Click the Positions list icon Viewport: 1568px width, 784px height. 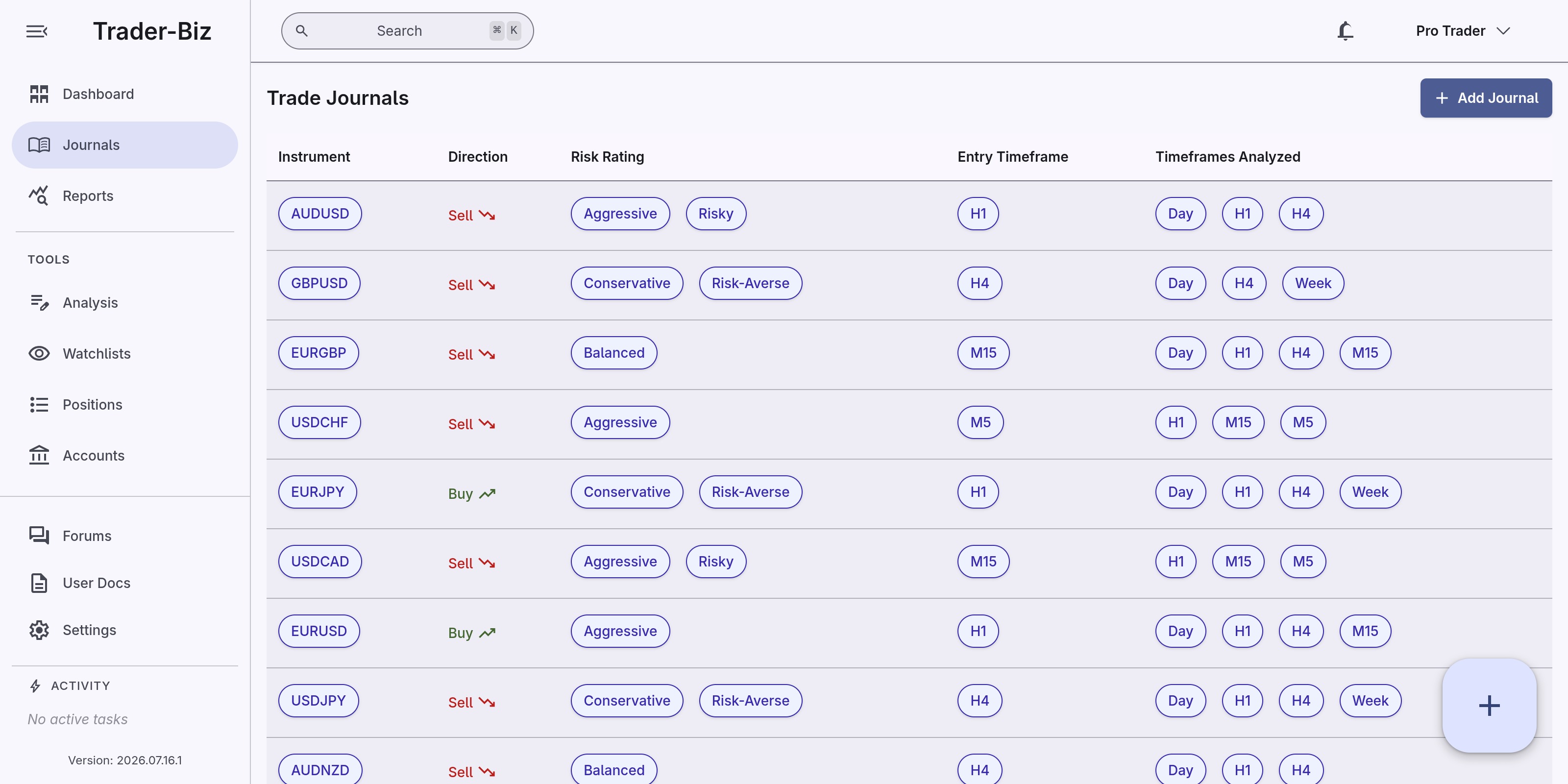point(39,405)
